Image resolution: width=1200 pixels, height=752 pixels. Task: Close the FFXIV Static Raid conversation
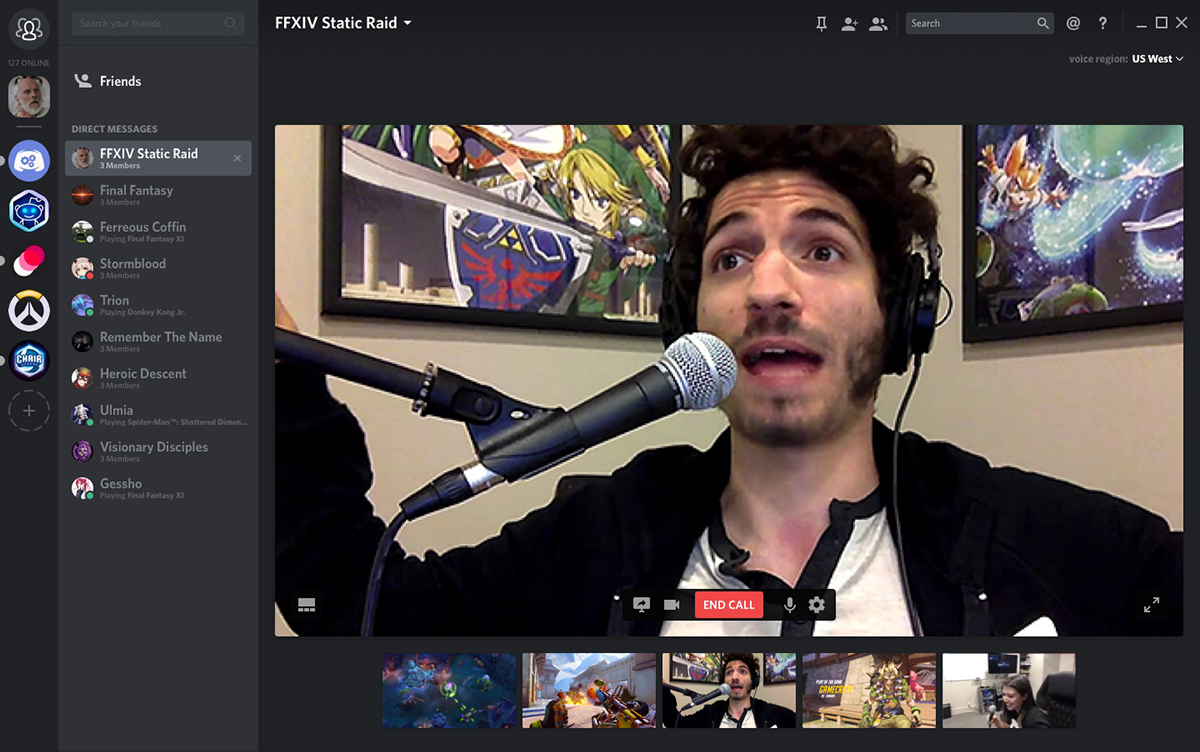[237, 158]
